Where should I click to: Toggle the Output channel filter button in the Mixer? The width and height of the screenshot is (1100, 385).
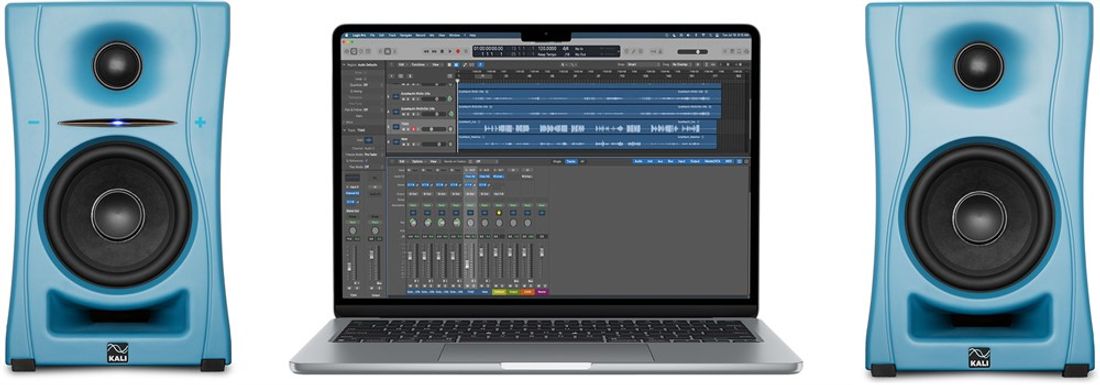pos(695,161)
